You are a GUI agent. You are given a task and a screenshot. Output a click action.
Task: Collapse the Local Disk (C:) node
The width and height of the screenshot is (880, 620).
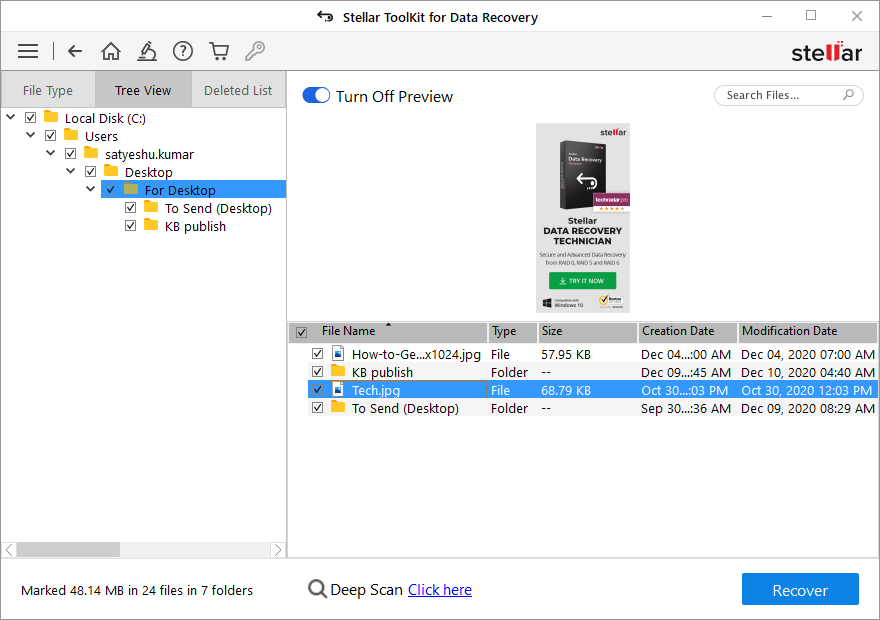click(x=11, y=118)
